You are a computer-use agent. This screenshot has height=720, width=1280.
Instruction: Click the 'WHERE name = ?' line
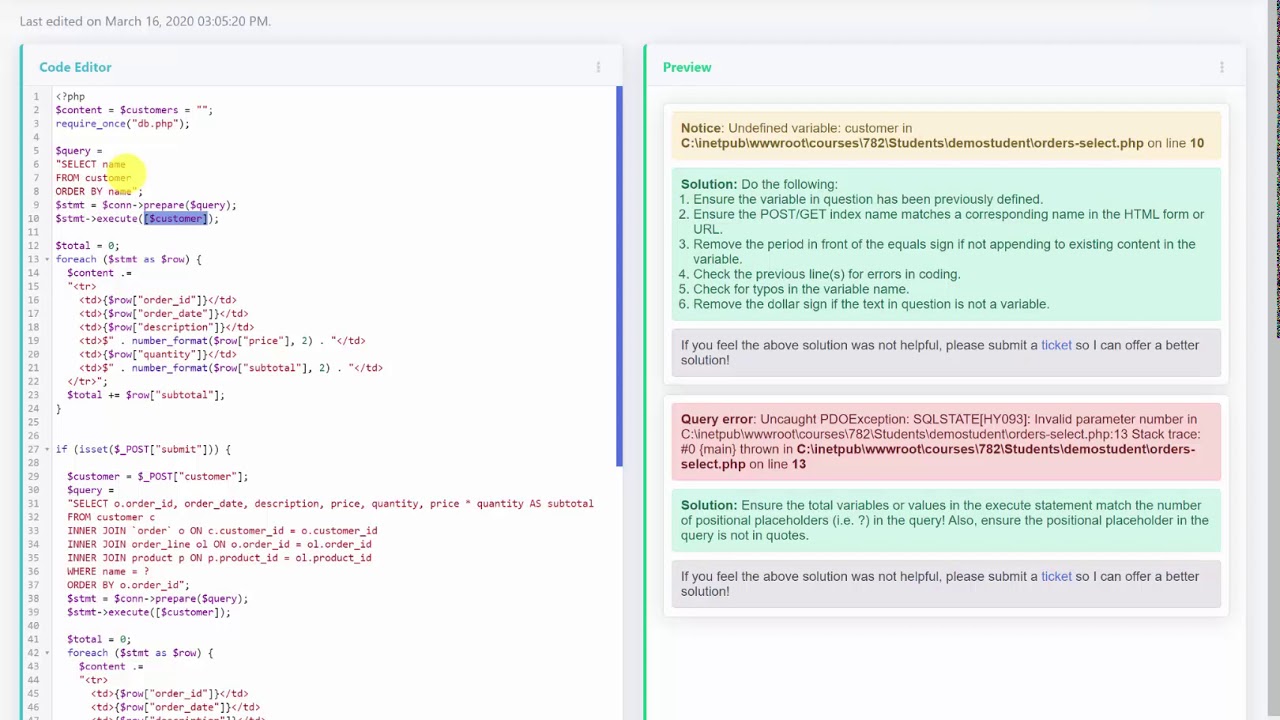[x=108, y=572]
